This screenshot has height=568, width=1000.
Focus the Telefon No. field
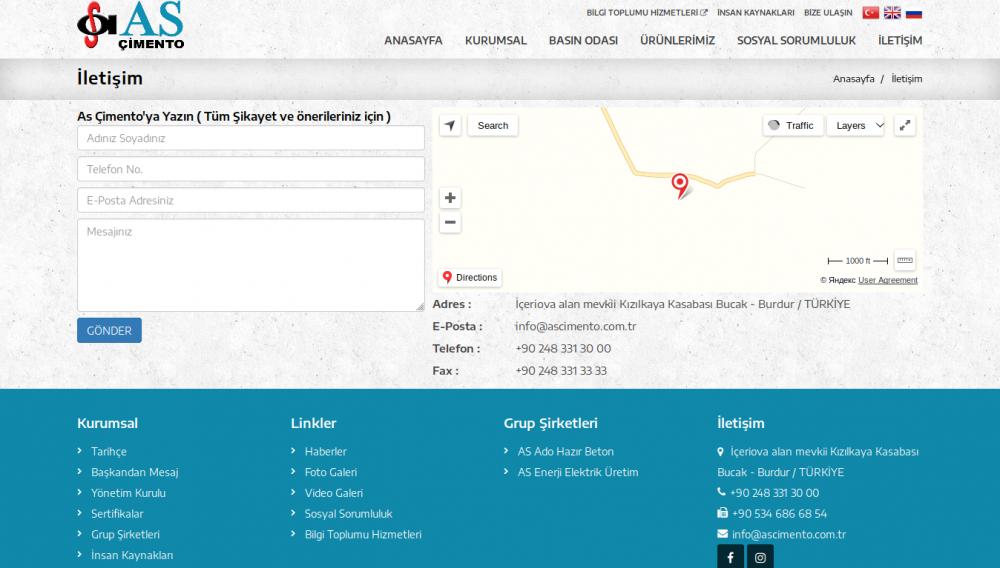(x=251, y=169)
